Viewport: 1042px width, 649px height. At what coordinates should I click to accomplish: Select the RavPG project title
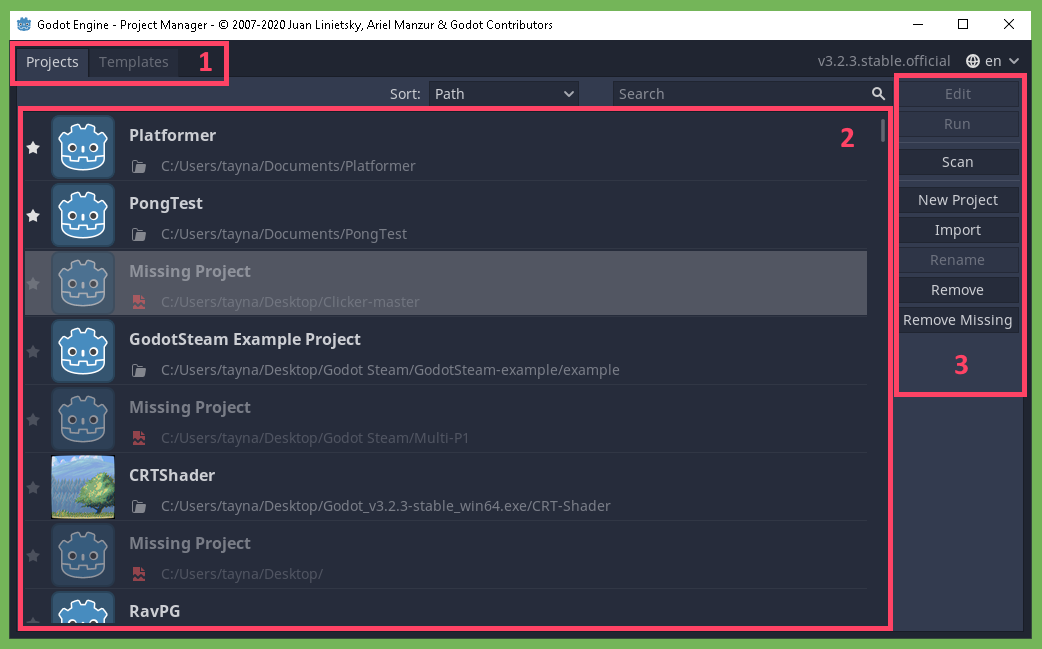(154, 611)
